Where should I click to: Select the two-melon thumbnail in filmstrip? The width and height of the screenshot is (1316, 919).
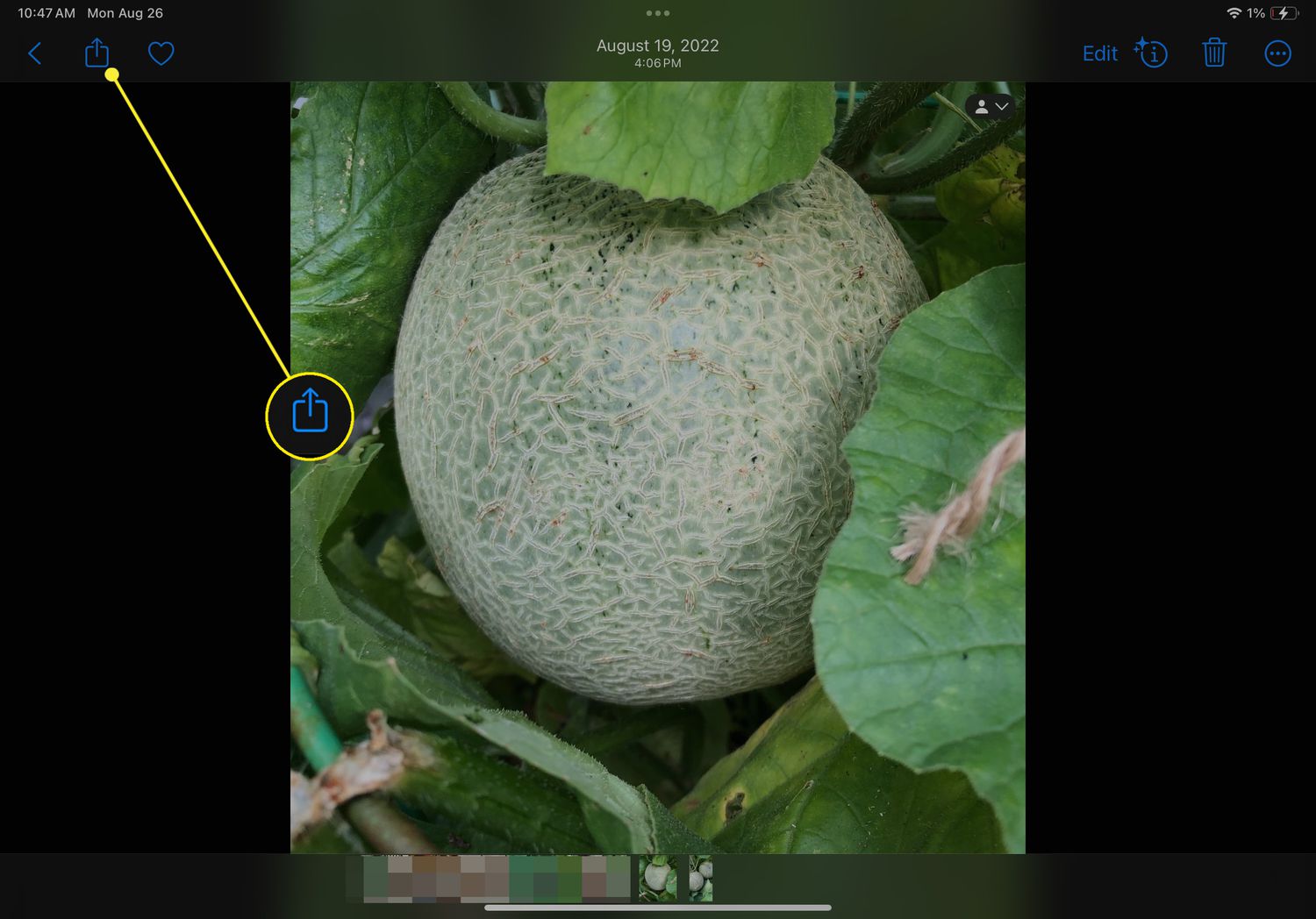[700, 878]
